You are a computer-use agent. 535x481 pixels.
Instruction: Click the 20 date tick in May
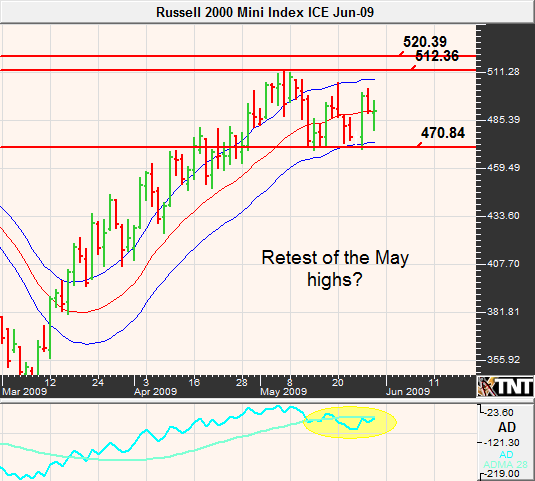tap(337, 382)
